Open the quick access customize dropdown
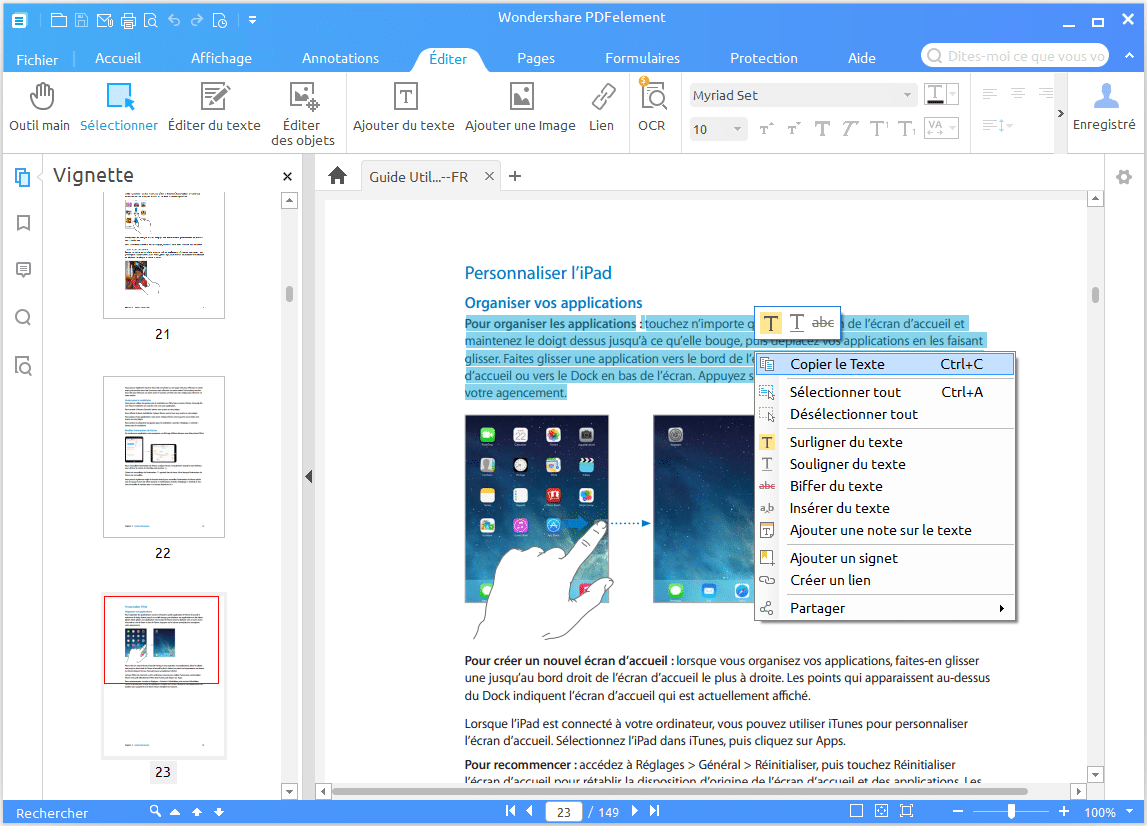 pos(252,20)
